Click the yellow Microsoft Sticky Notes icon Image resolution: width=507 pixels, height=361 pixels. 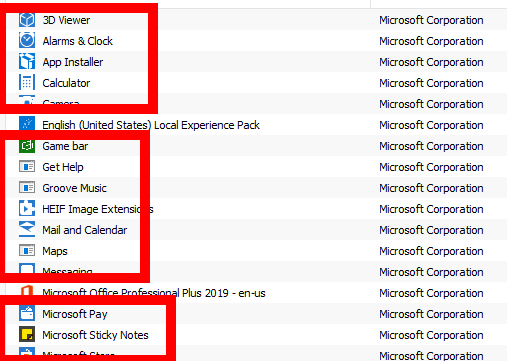click(27, 335)
